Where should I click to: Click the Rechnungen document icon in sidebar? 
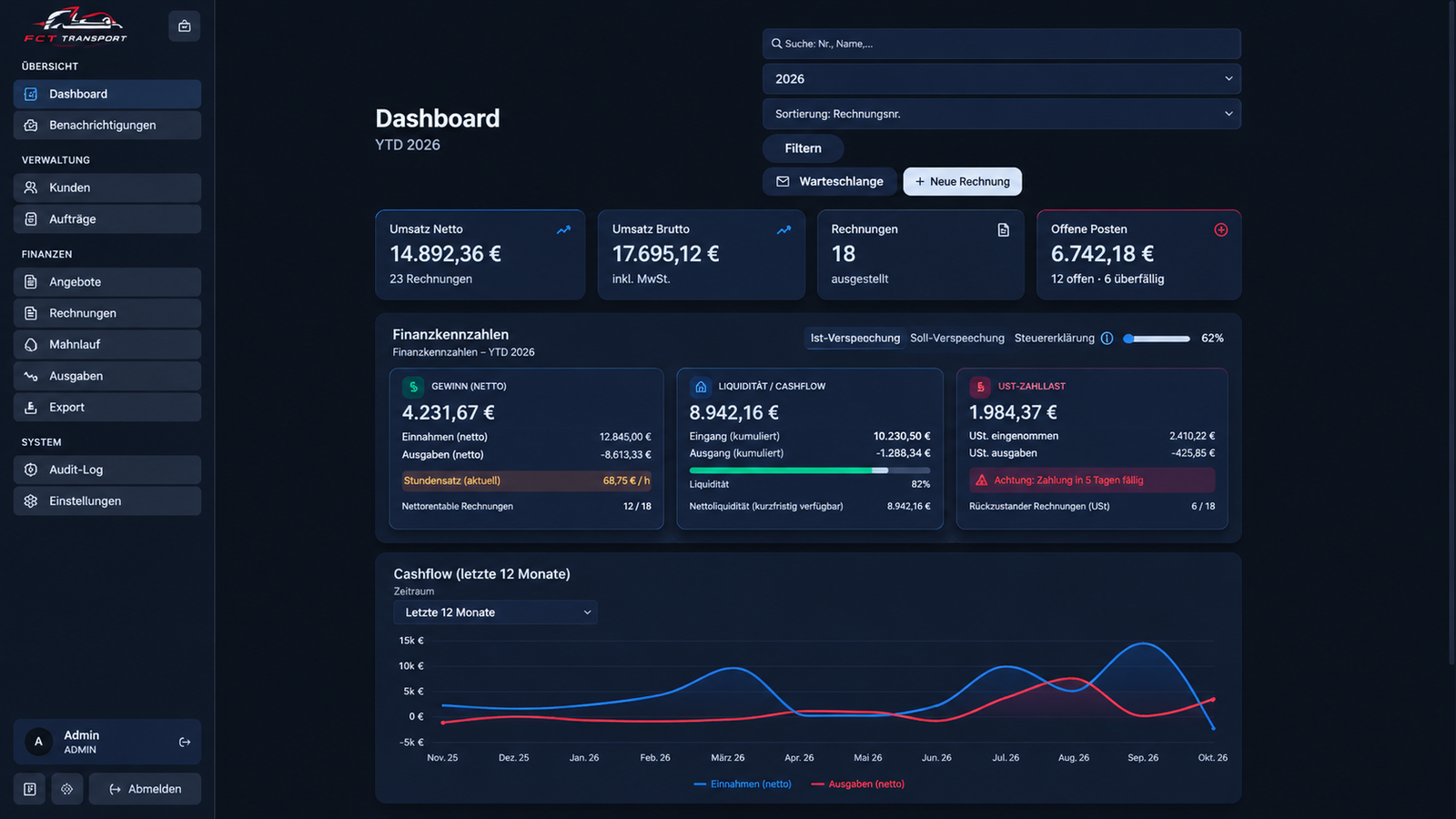point(31,313)
